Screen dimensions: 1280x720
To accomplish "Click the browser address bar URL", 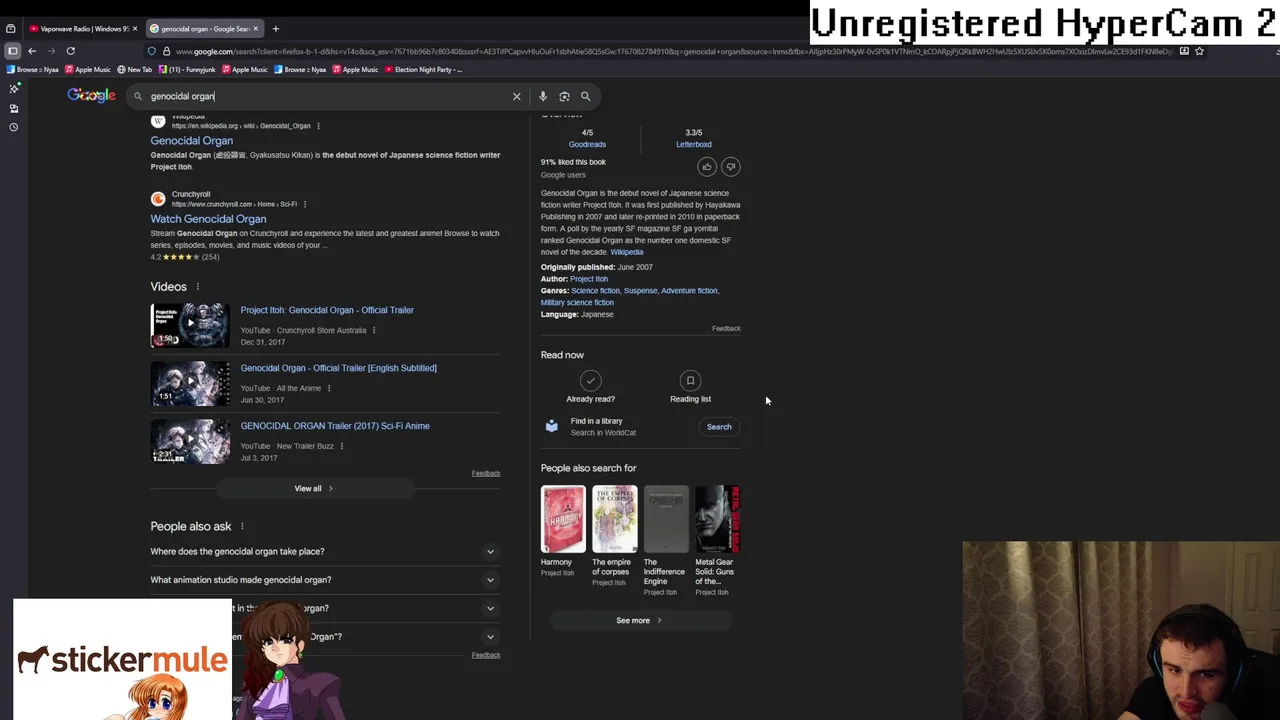I will (x=672, y=51).
